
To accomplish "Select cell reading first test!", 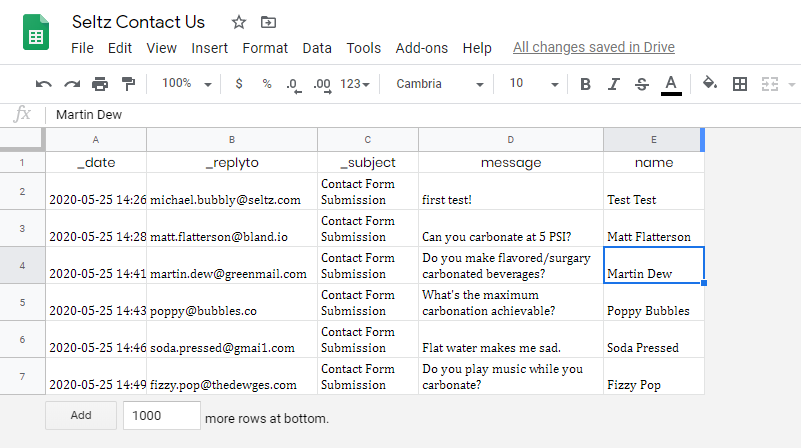I will click(x=511, y=192).
